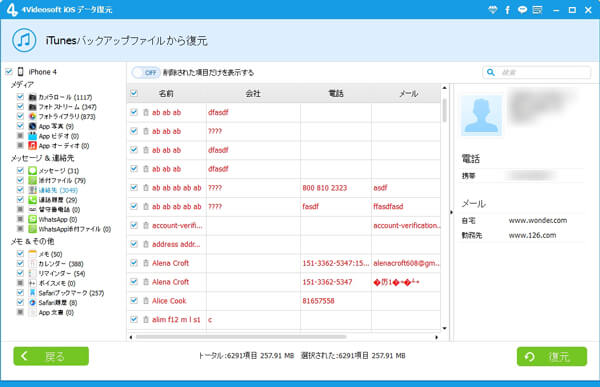This screenshot has height=387, width=600.
Task: Click the list scroll-up arrow
Action: click(x=445, y=88)
